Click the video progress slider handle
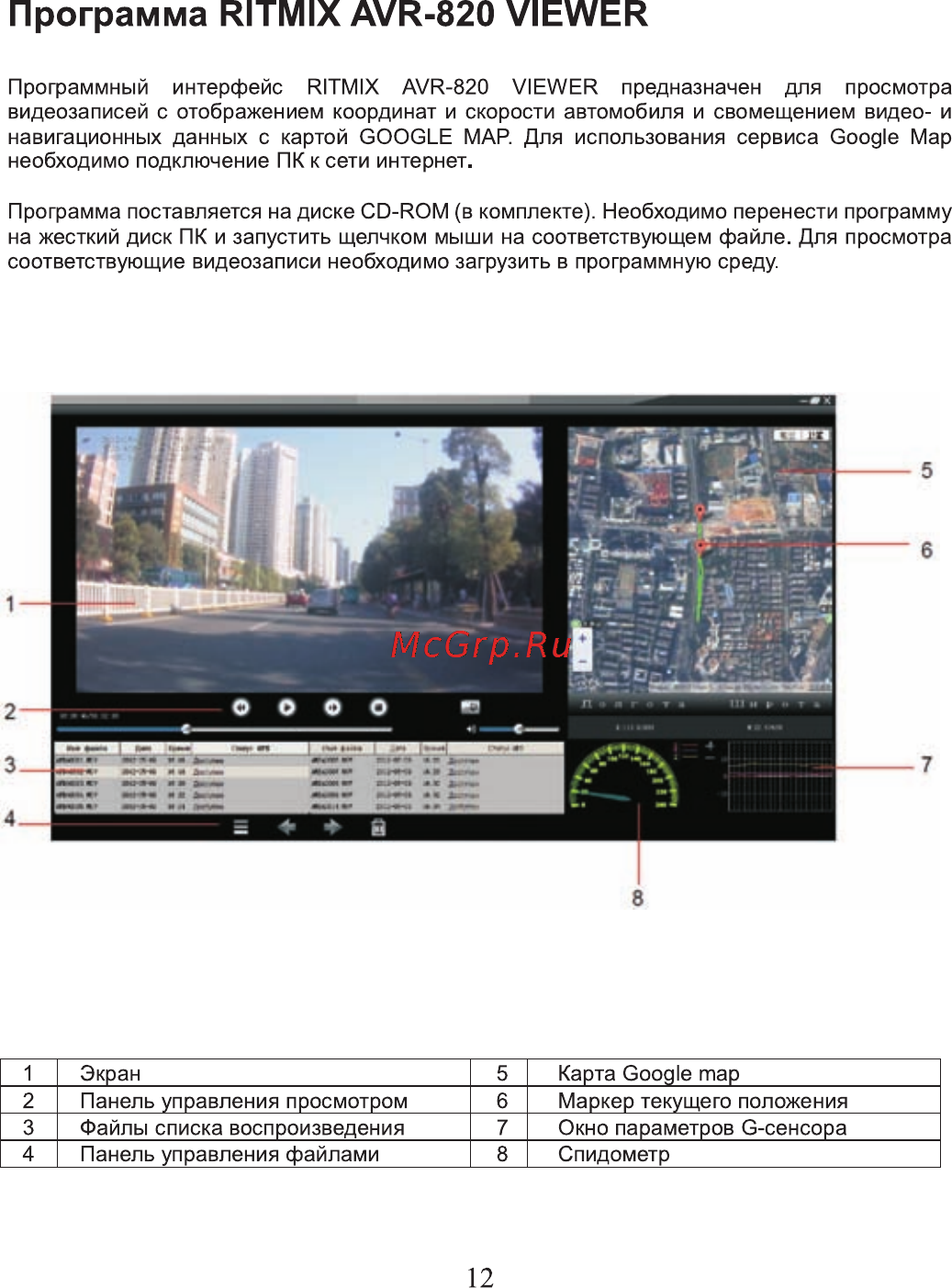 [186, 729]
